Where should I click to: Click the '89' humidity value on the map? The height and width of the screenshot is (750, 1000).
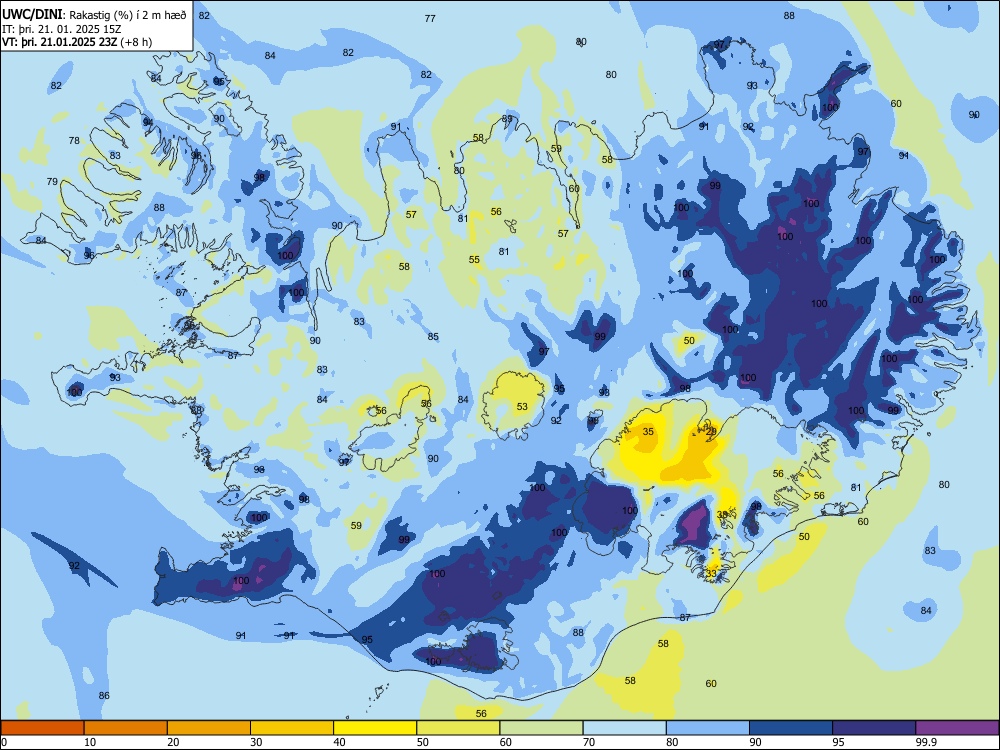pos(507,119)
